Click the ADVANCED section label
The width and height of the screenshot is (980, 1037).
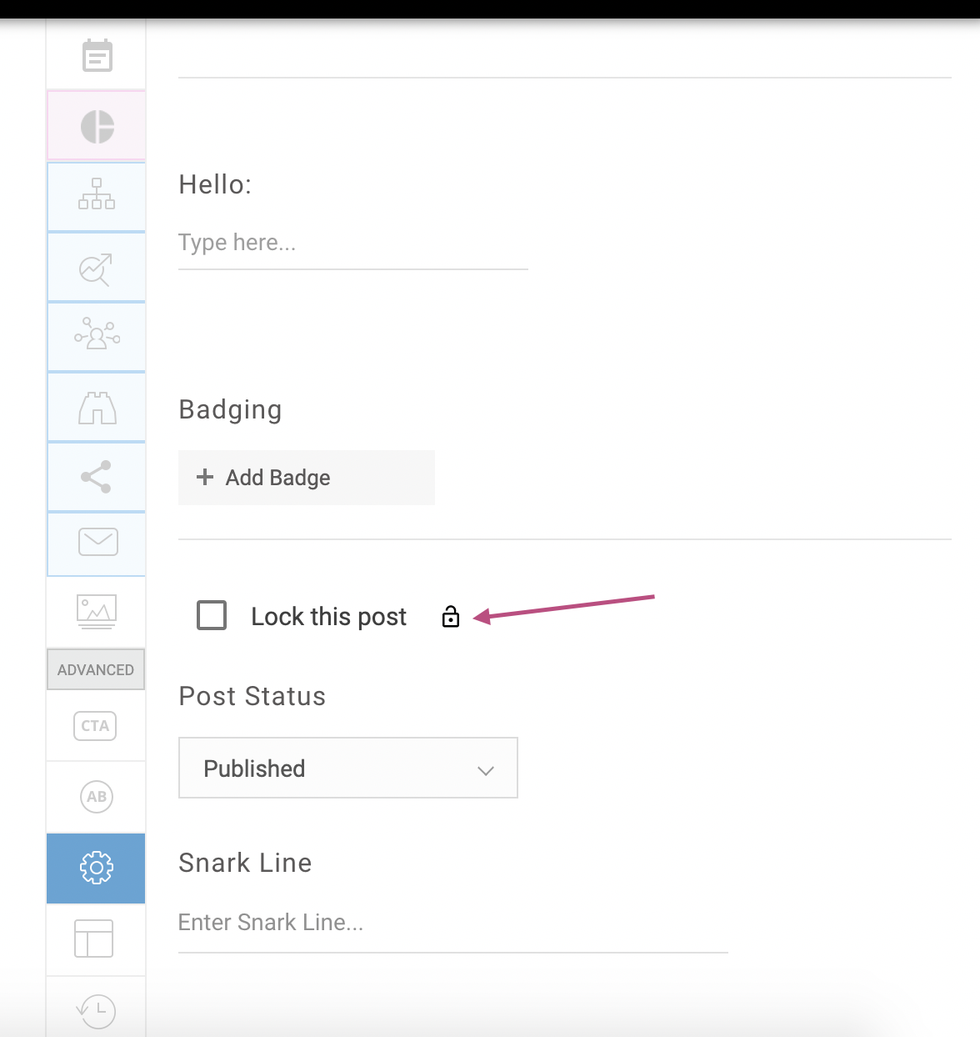[96, 670]
